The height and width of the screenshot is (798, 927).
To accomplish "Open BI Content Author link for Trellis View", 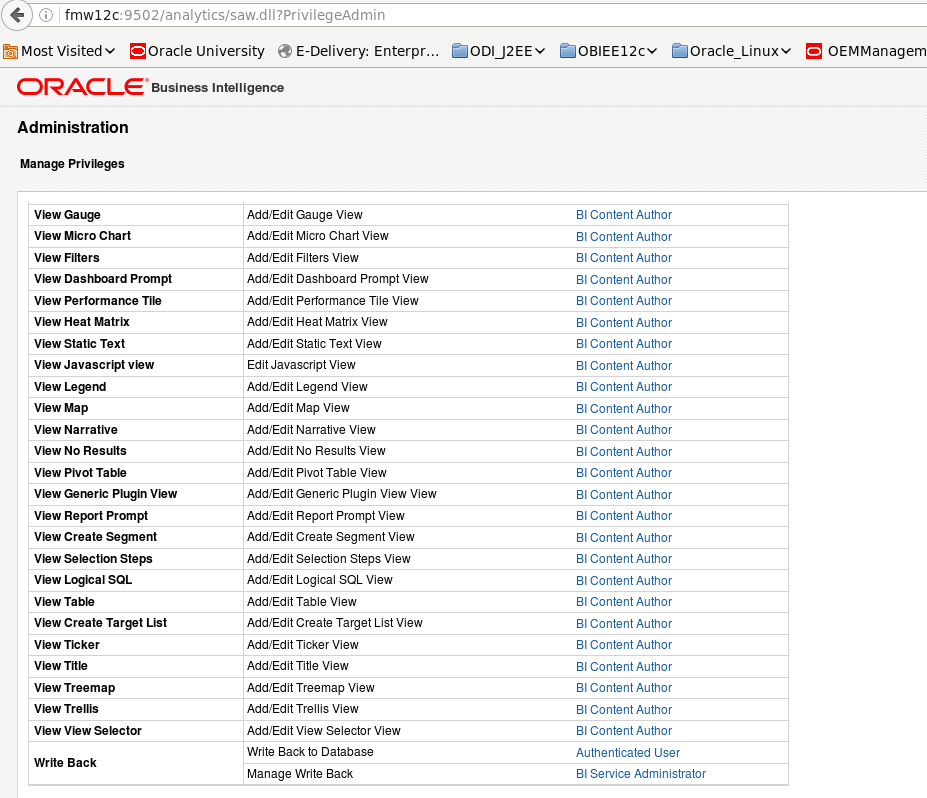I will point(624,709).
